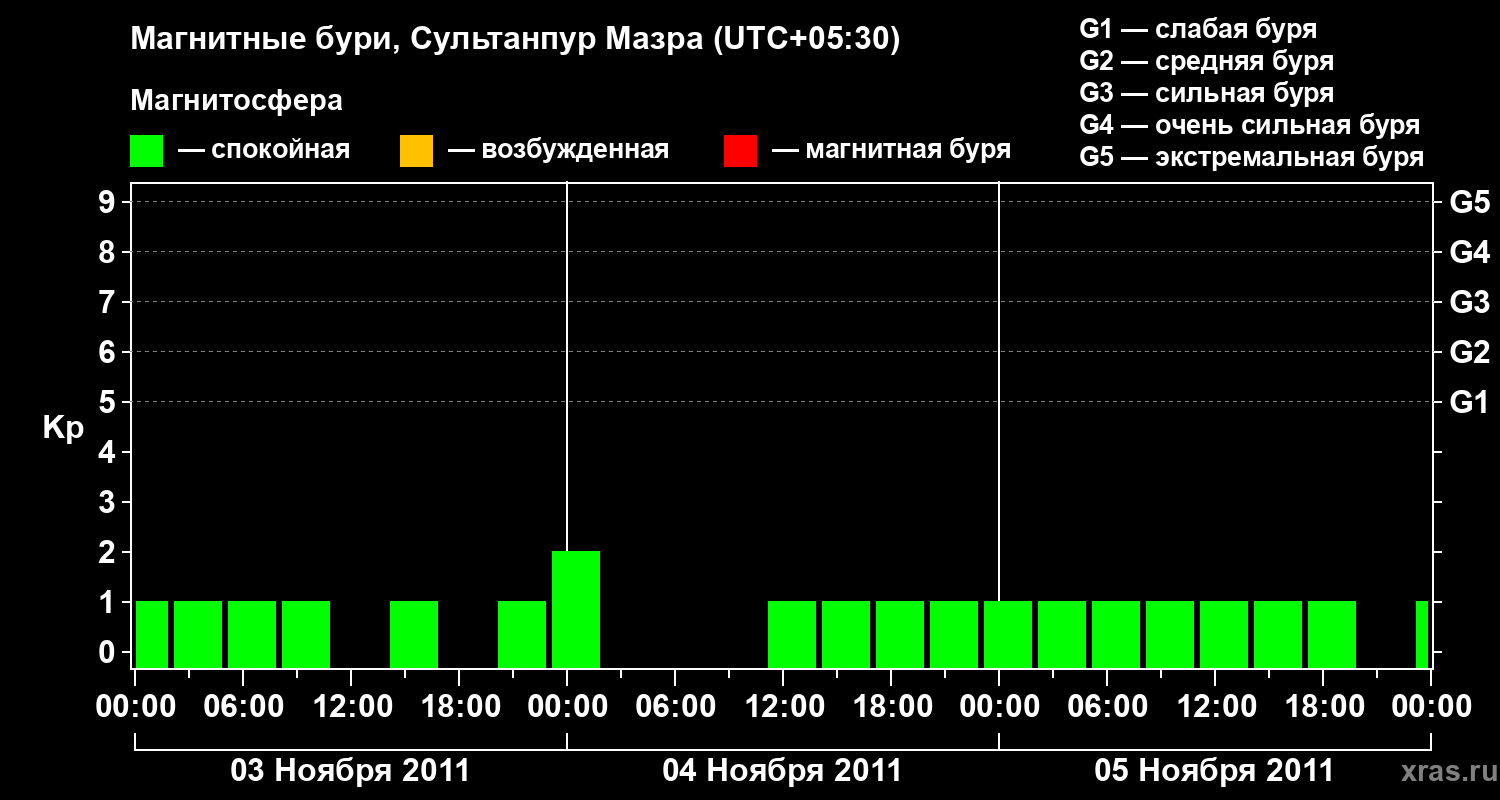1500x800 pixels.
Task: Click the 'возбужденная' legend text
Action: 575,151
